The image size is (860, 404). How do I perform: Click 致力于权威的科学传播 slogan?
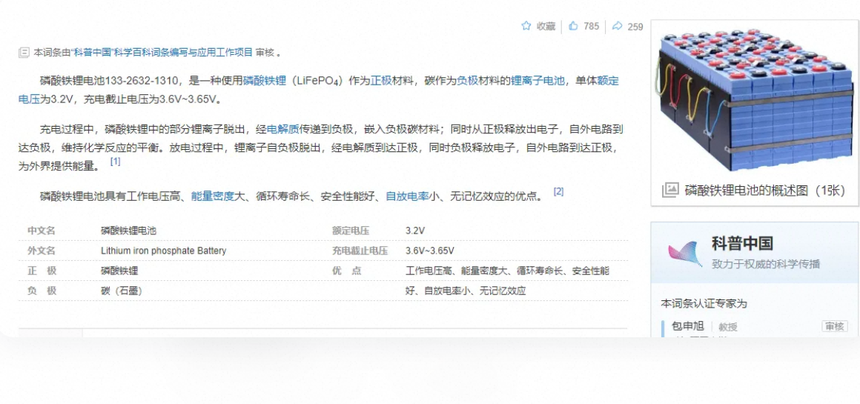[766, 264]
